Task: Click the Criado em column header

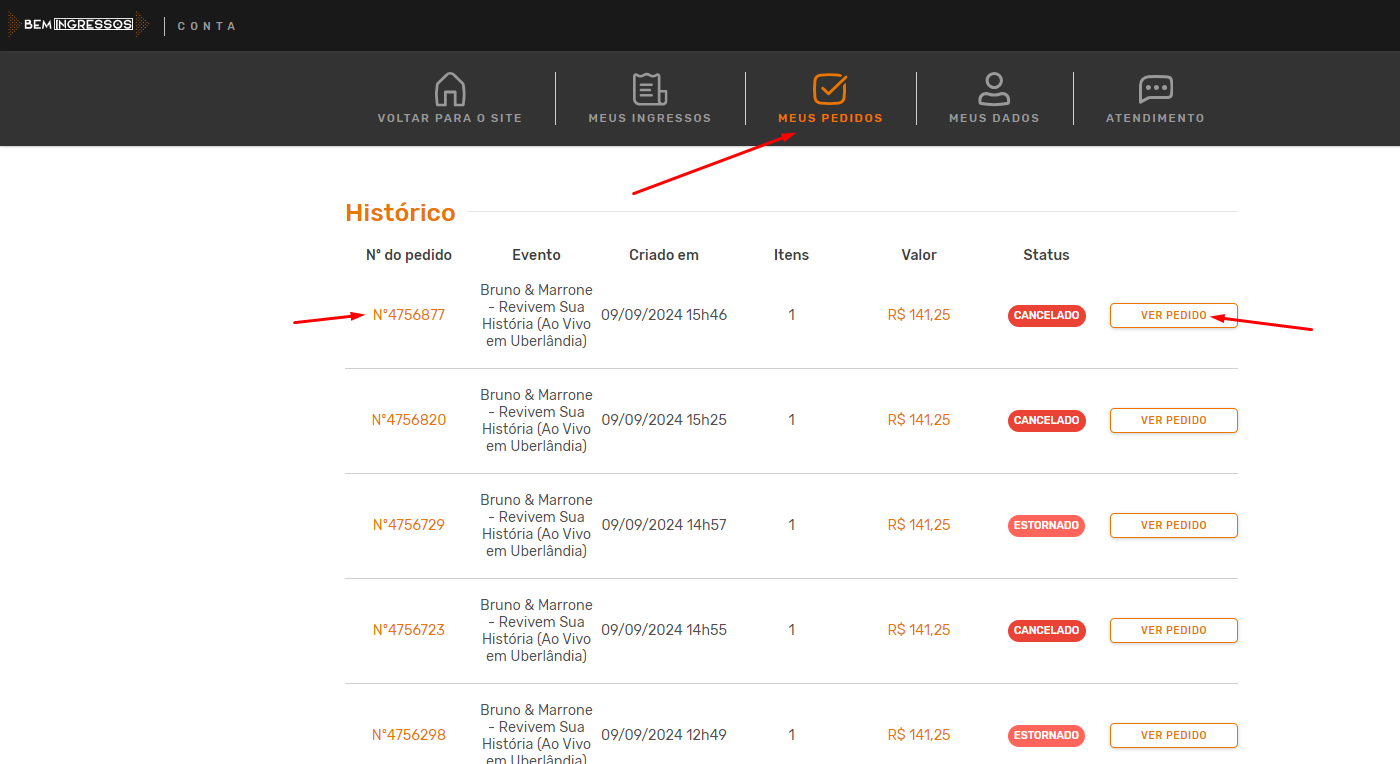Action: [x=664, y=255]
